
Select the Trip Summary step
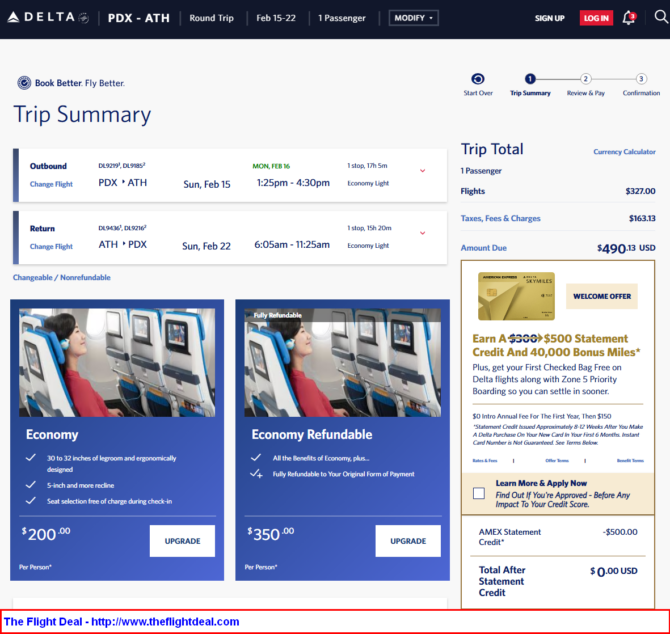coord(530,79)
